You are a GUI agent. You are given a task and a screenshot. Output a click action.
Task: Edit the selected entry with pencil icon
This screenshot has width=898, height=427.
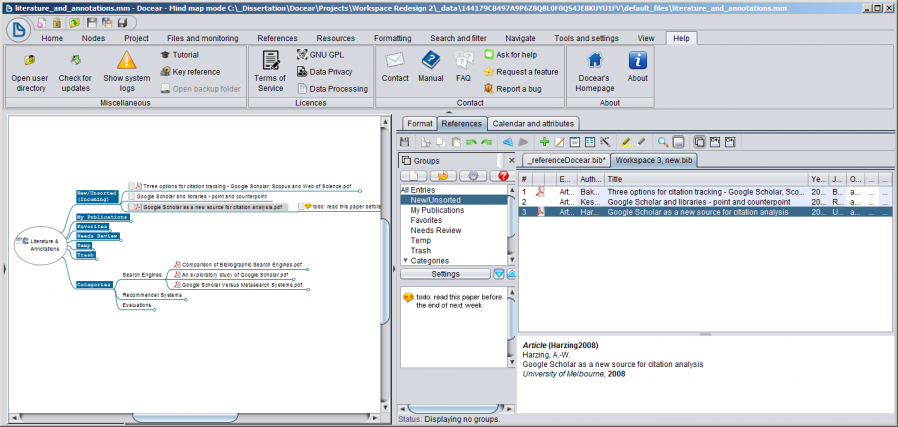point(560,142)
